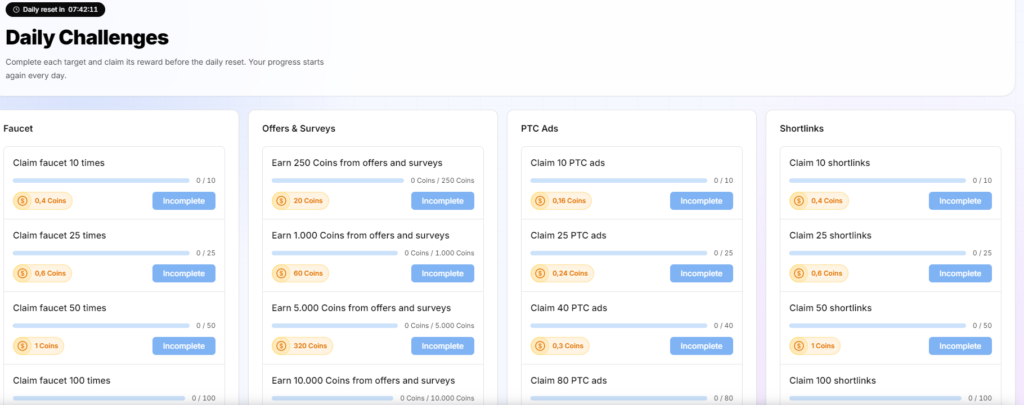Click the 0,6 Coins reward under Claim 25 shortlinks
Viewport: 1024px width, 405px height.
(819, 274)
